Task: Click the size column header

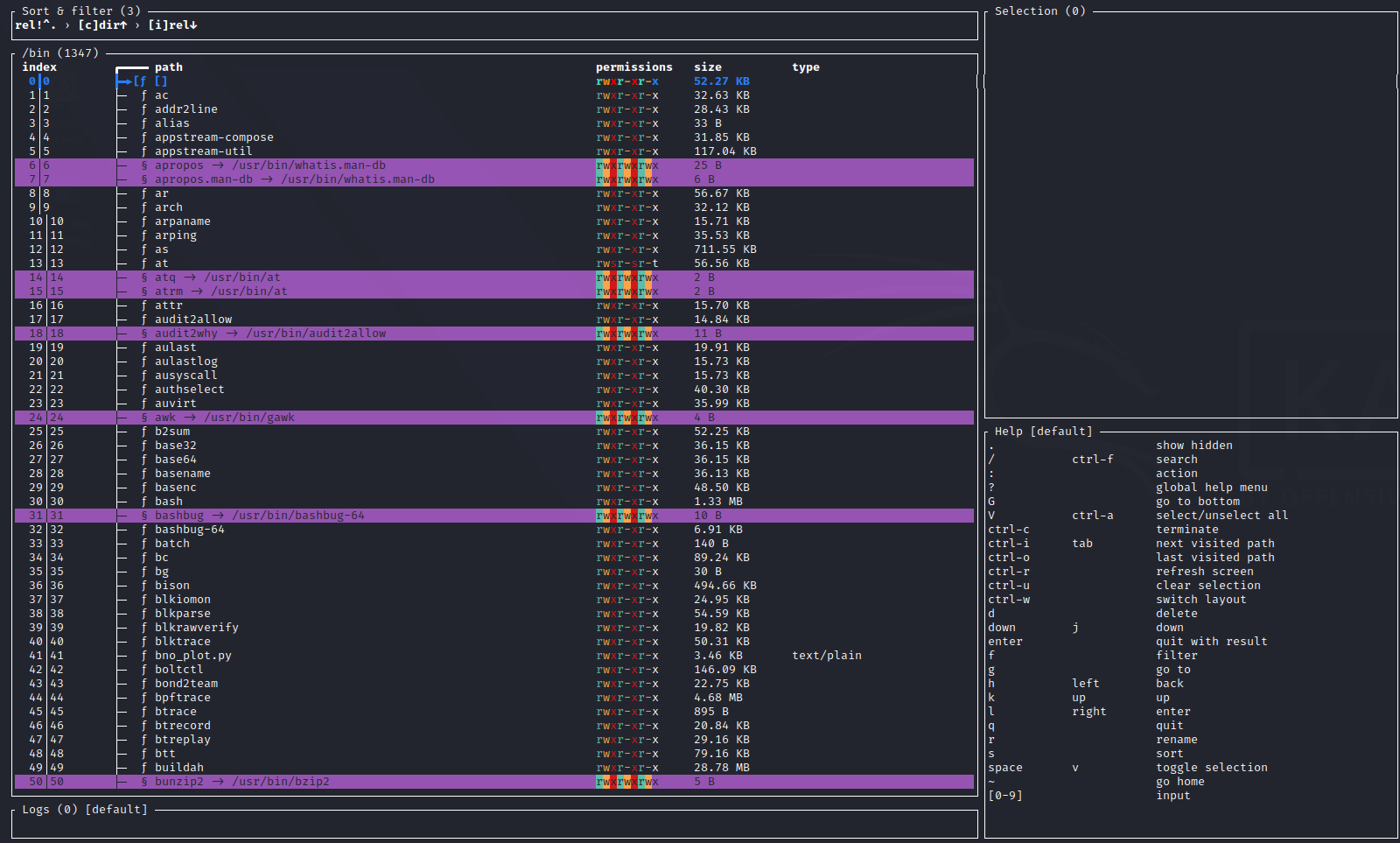Action: [x=708, y=67]
